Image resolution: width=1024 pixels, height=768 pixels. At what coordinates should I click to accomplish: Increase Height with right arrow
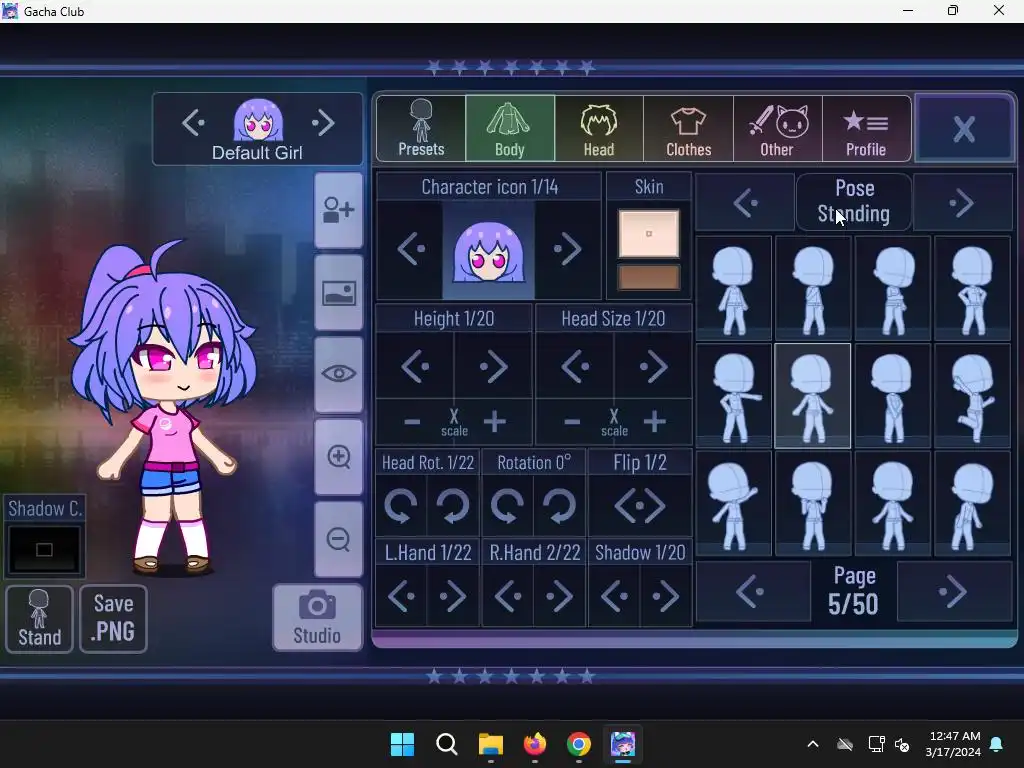pos(493,366)
